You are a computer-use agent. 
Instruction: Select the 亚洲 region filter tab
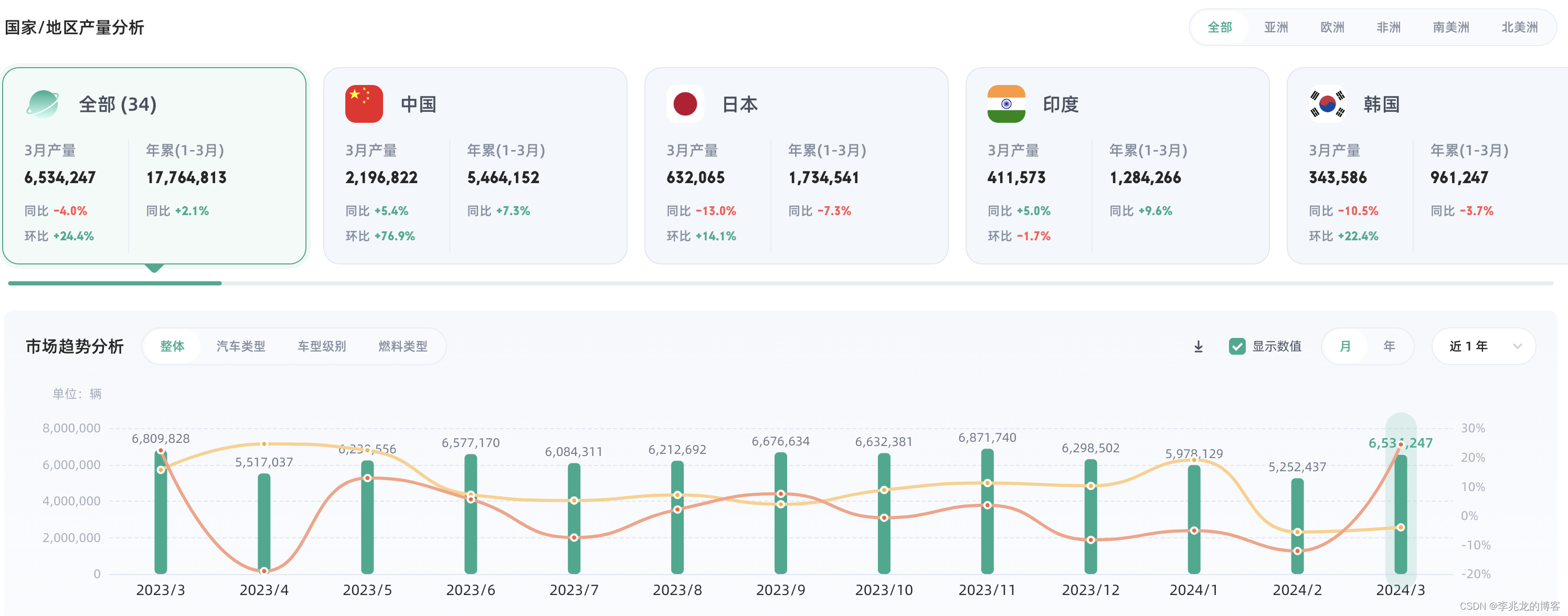pyautogui.click(x=1276, y=27)
